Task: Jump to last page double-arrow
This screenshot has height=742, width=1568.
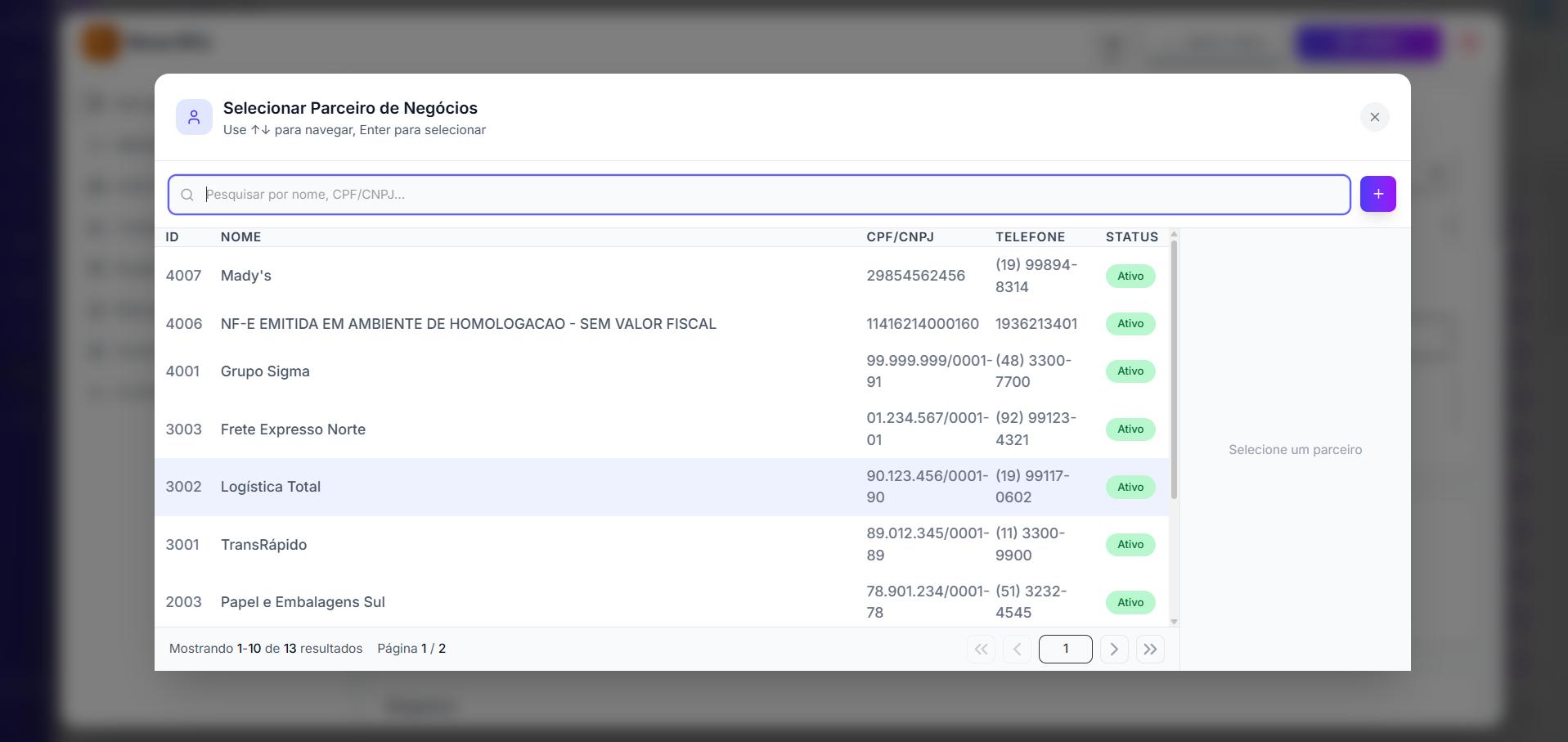Action: (1150, 649)
